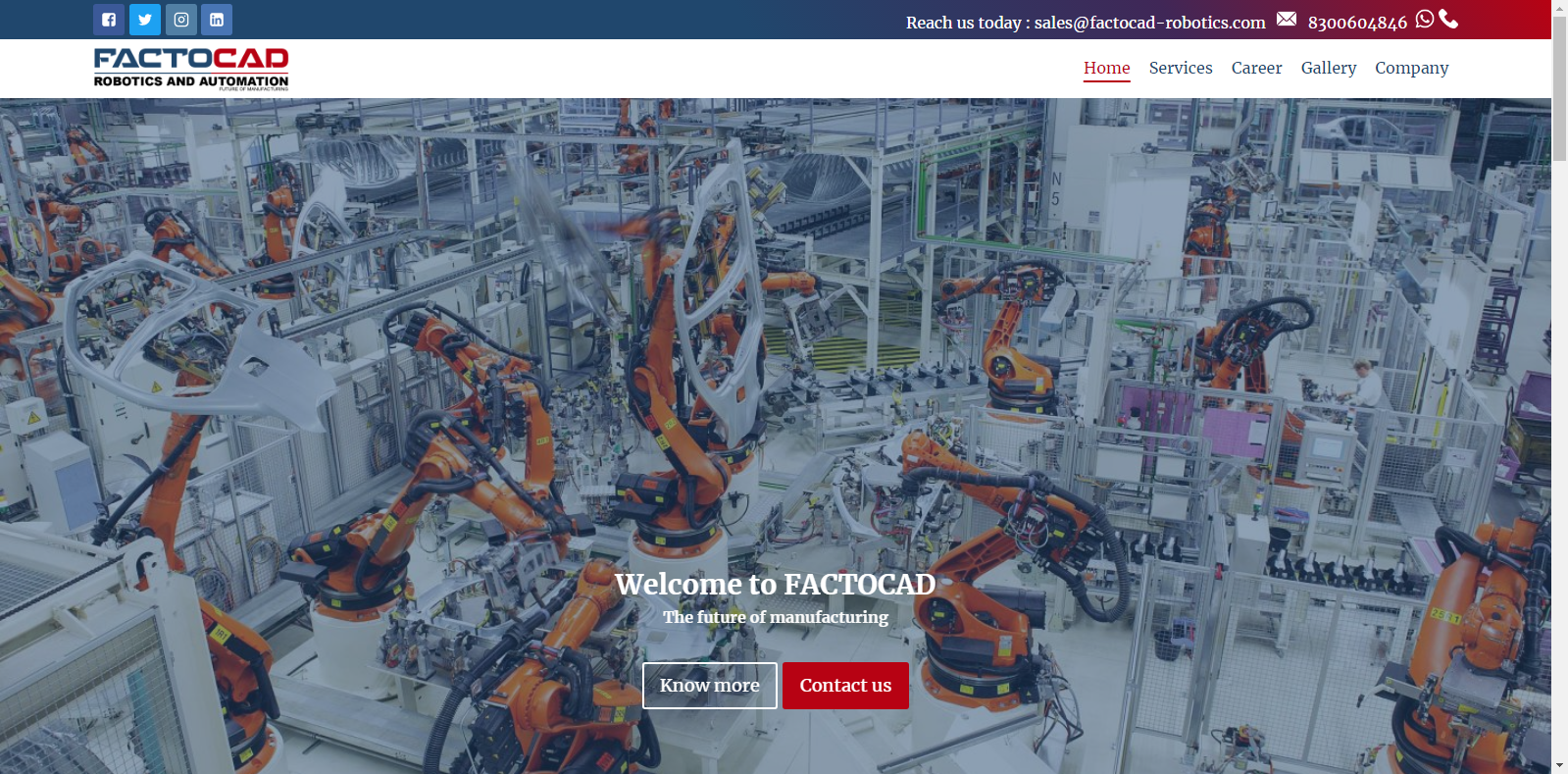The image size is (1568, 774).
Task: Open the Facebook social icon
Action: click(109, 20)
